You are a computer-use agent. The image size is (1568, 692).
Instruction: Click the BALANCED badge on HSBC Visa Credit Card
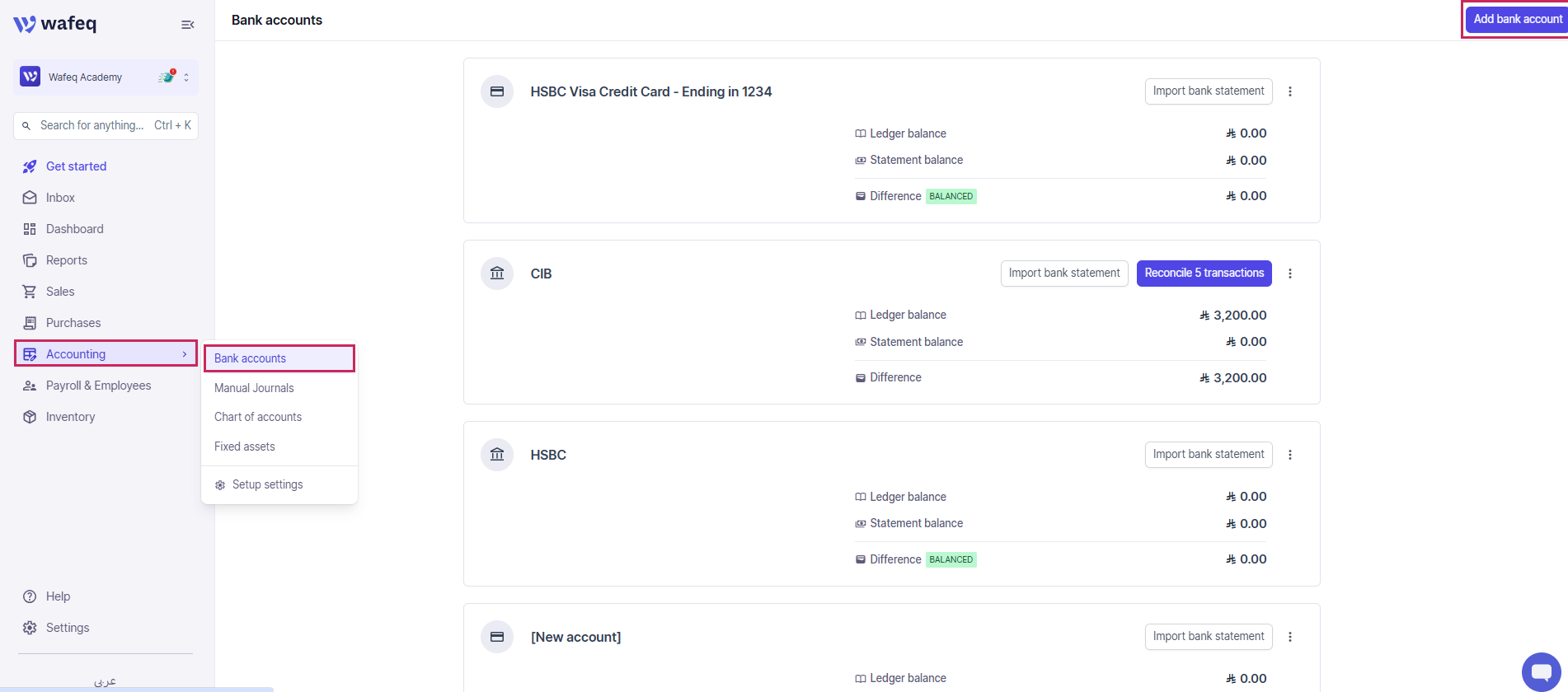point(951,196)
